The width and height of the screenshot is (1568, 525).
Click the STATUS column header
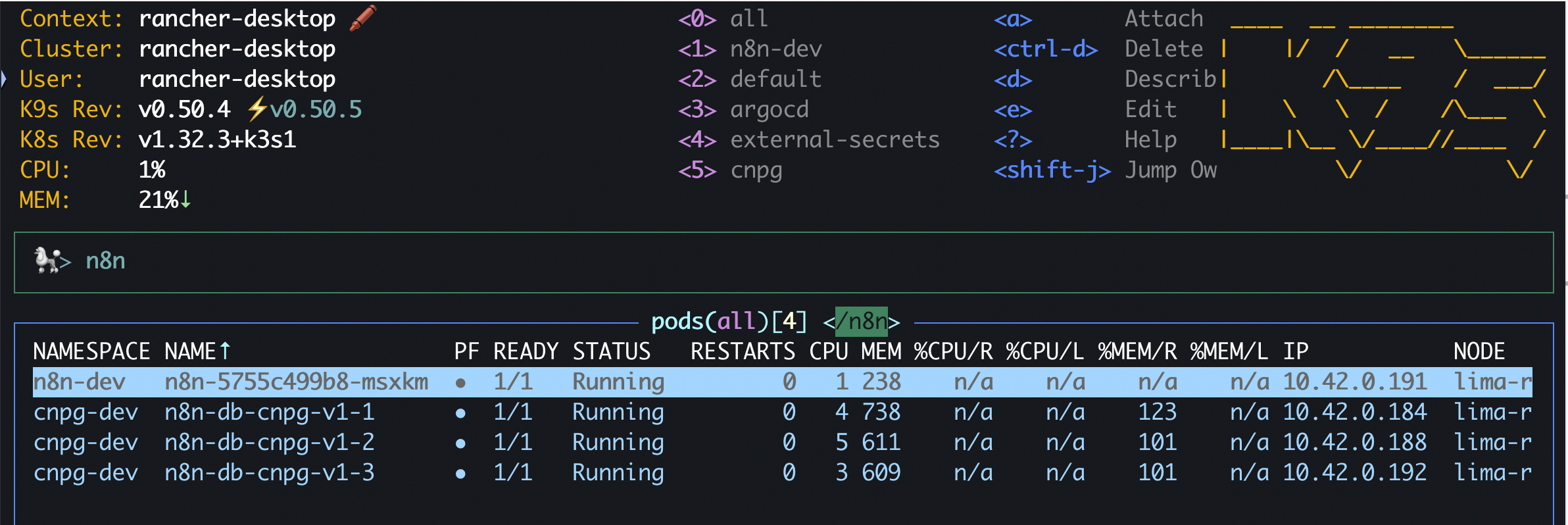pos(612,351)
